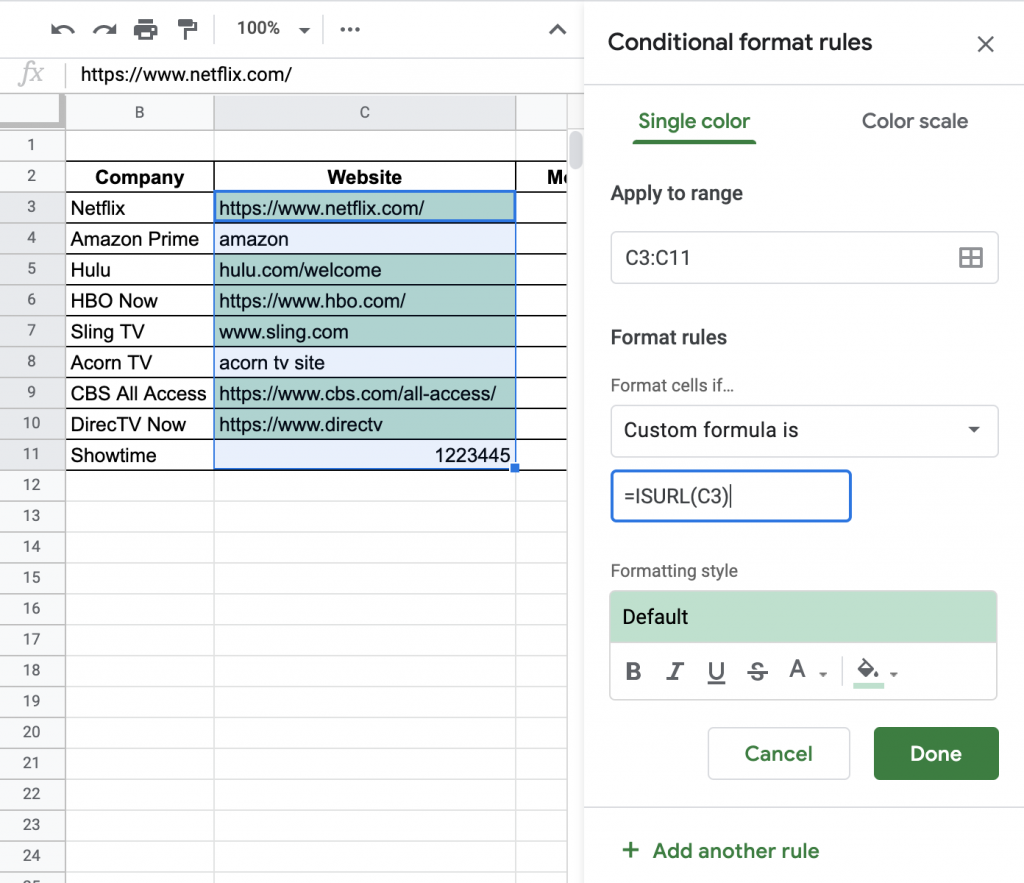The width and height of the screenshot is (1024, 883).
Task: Open the Custom formula is dropdown
Action: pos(803,431)
